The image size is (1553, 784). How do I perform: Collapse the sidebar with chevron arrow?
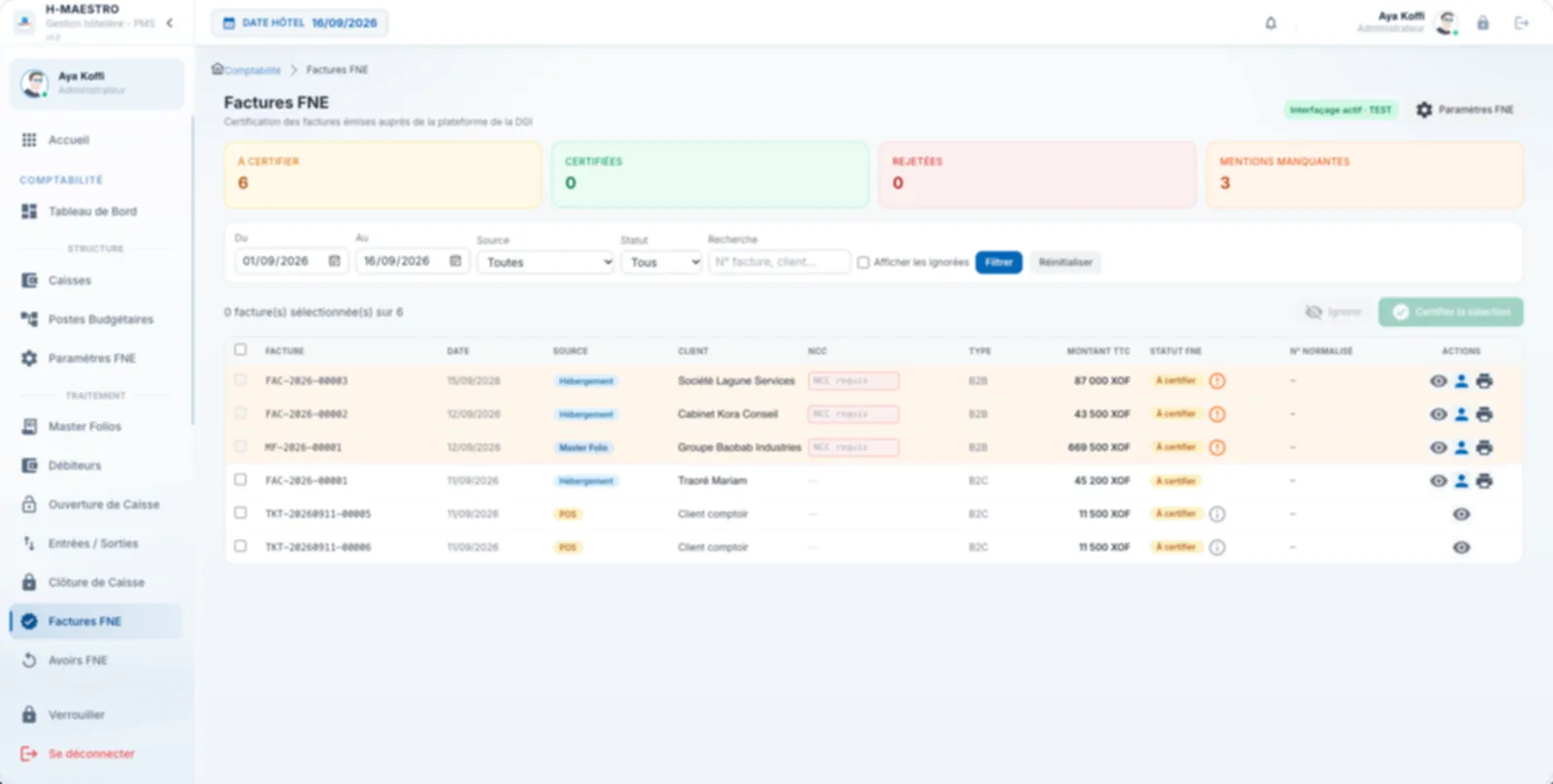pyautogui.click(x=170, y=22)
